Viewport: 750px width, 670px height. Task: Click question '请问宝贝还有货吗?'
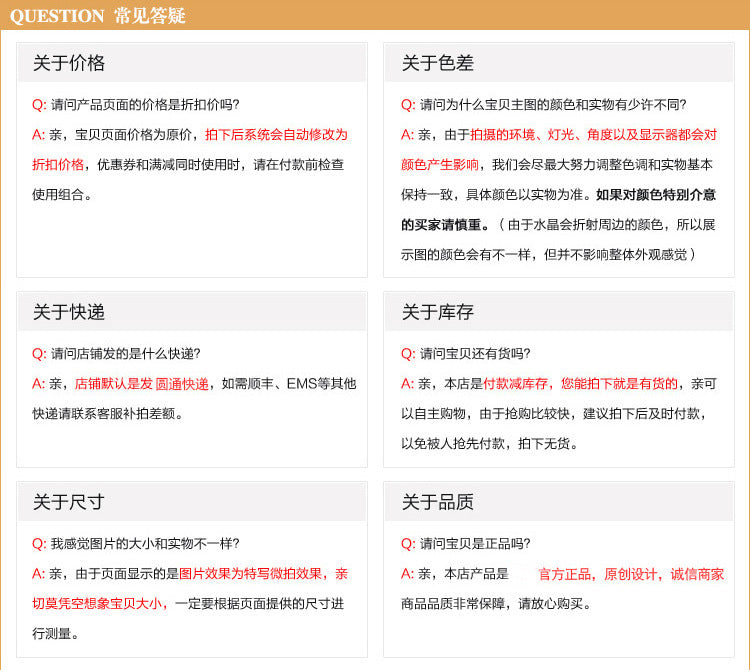(x=475, y=354)
